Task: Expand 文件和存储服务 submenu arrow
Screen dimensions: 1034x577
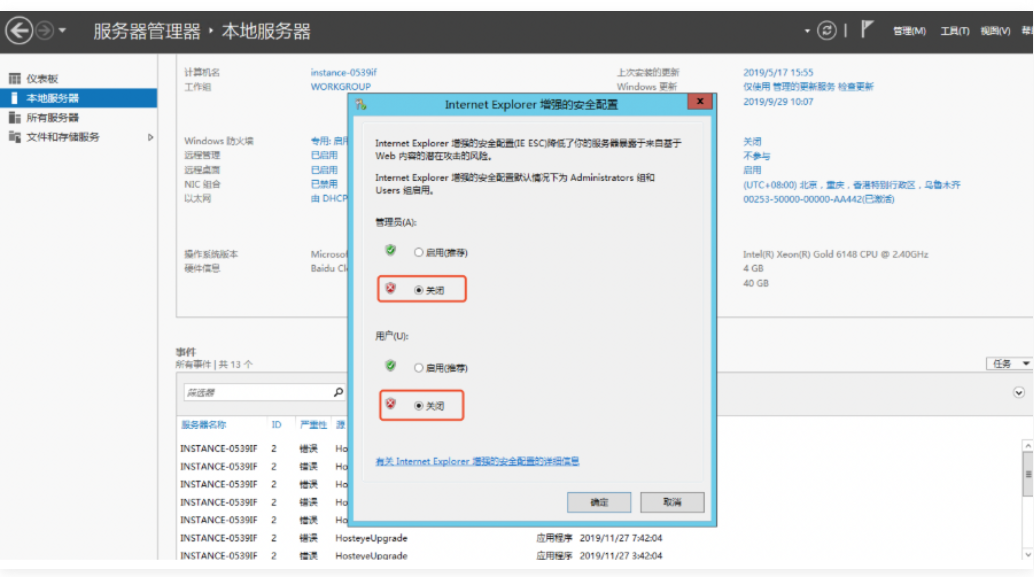Action: pyautogui.click(x=151, y=137)
